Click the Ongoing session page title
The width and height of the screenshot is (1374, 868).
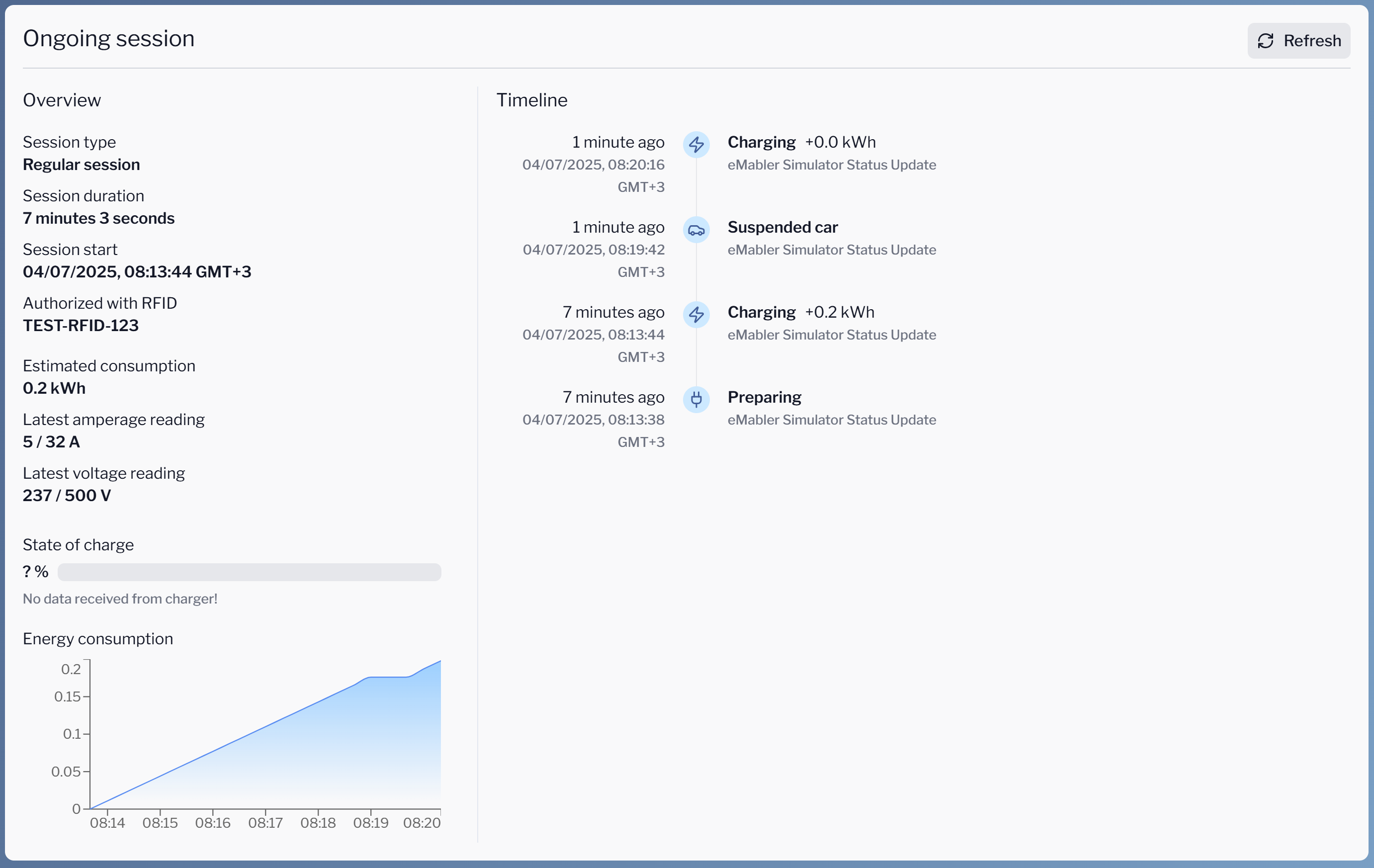(108, 38)
